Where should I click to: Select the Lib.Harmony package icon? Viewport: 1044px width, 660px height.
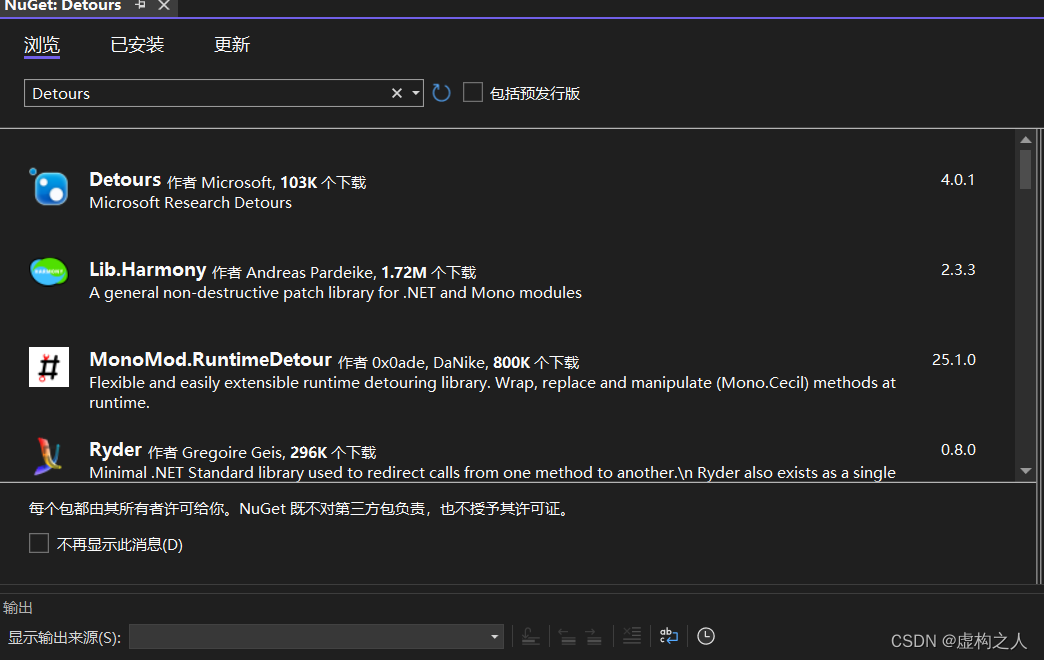(x=49, y=271)
